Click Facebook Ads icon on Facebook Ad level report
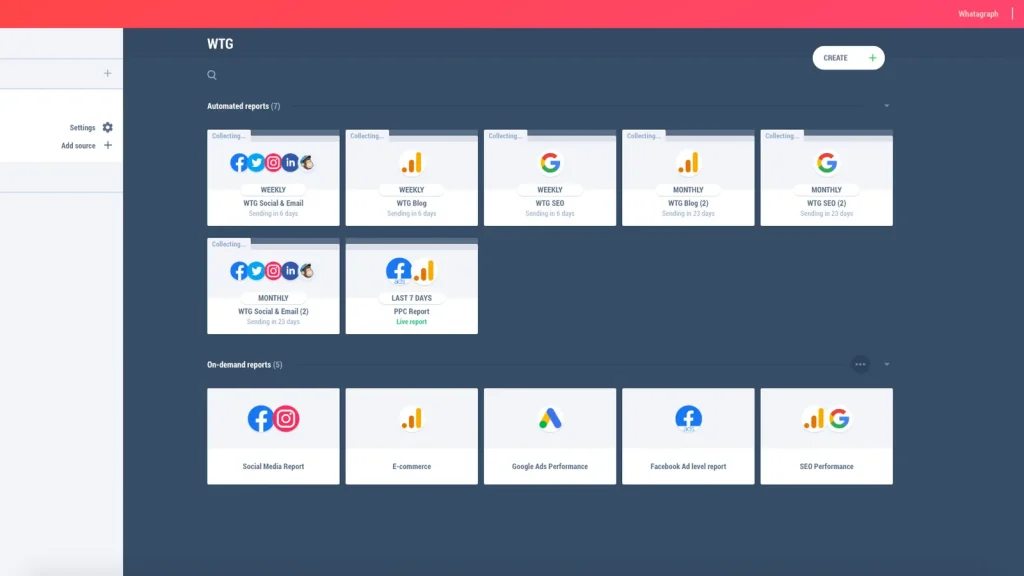 (688, 419)
